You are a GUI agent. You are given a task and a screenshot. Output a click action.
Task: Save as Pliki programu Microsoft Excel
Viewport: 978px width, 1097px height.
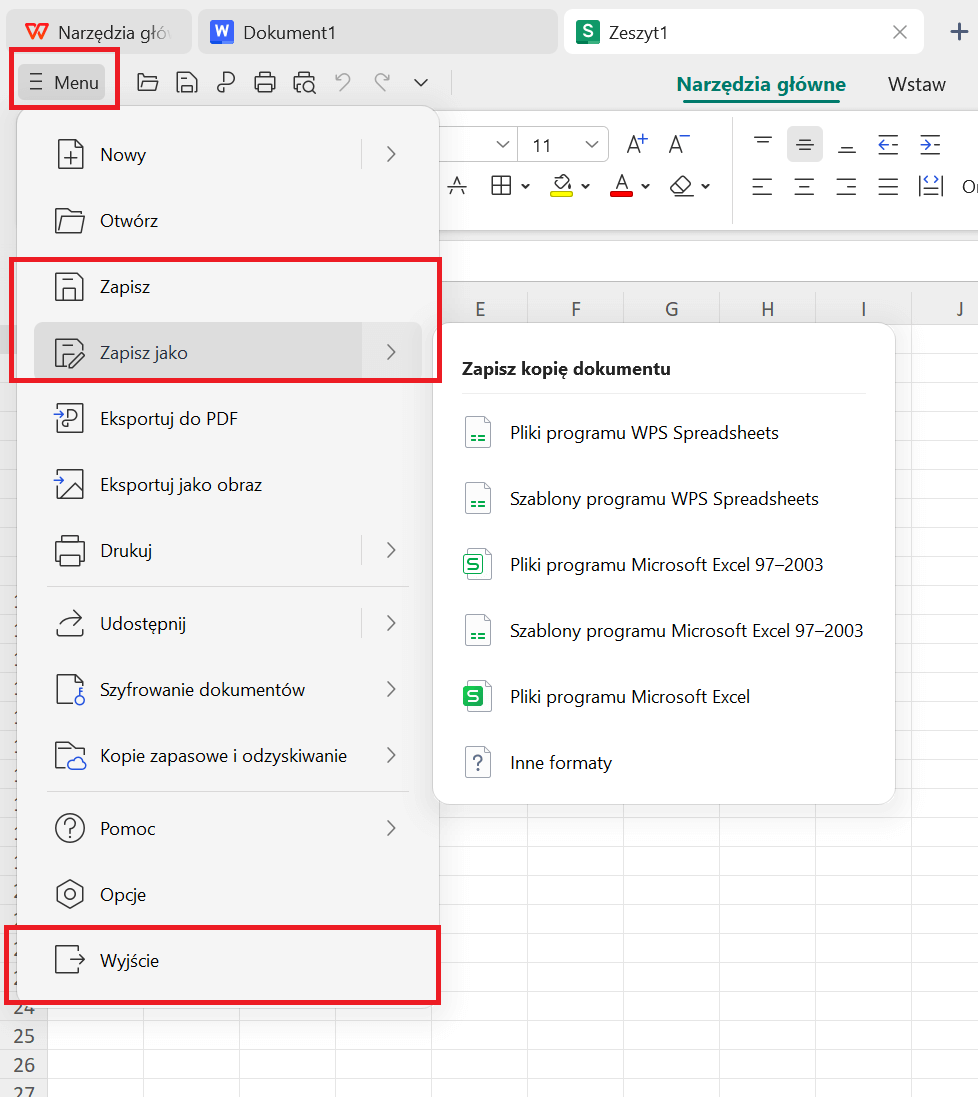click(664, 697)
